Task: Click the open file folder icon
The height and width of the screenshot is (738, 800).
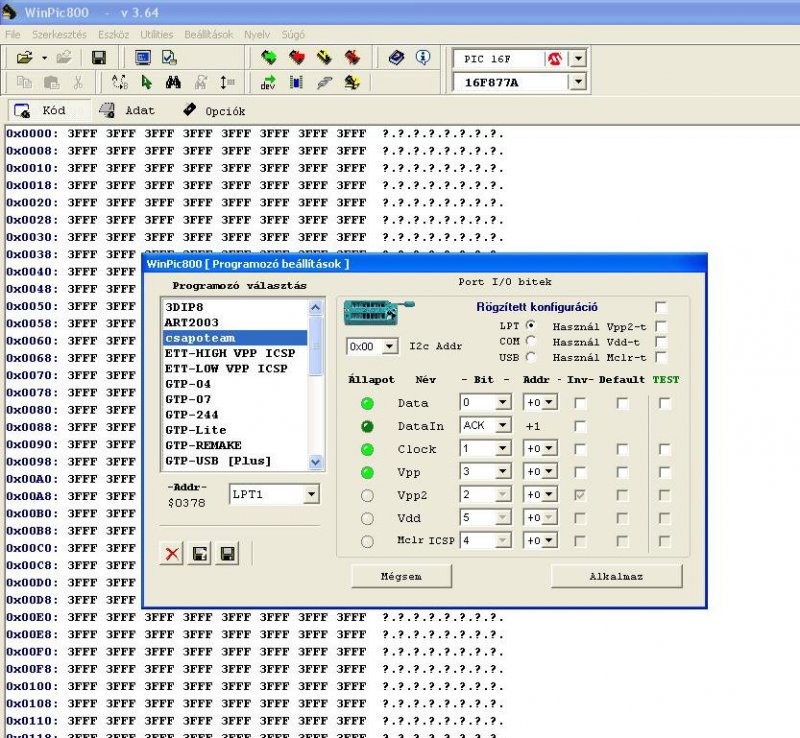Action: point(24,58)
